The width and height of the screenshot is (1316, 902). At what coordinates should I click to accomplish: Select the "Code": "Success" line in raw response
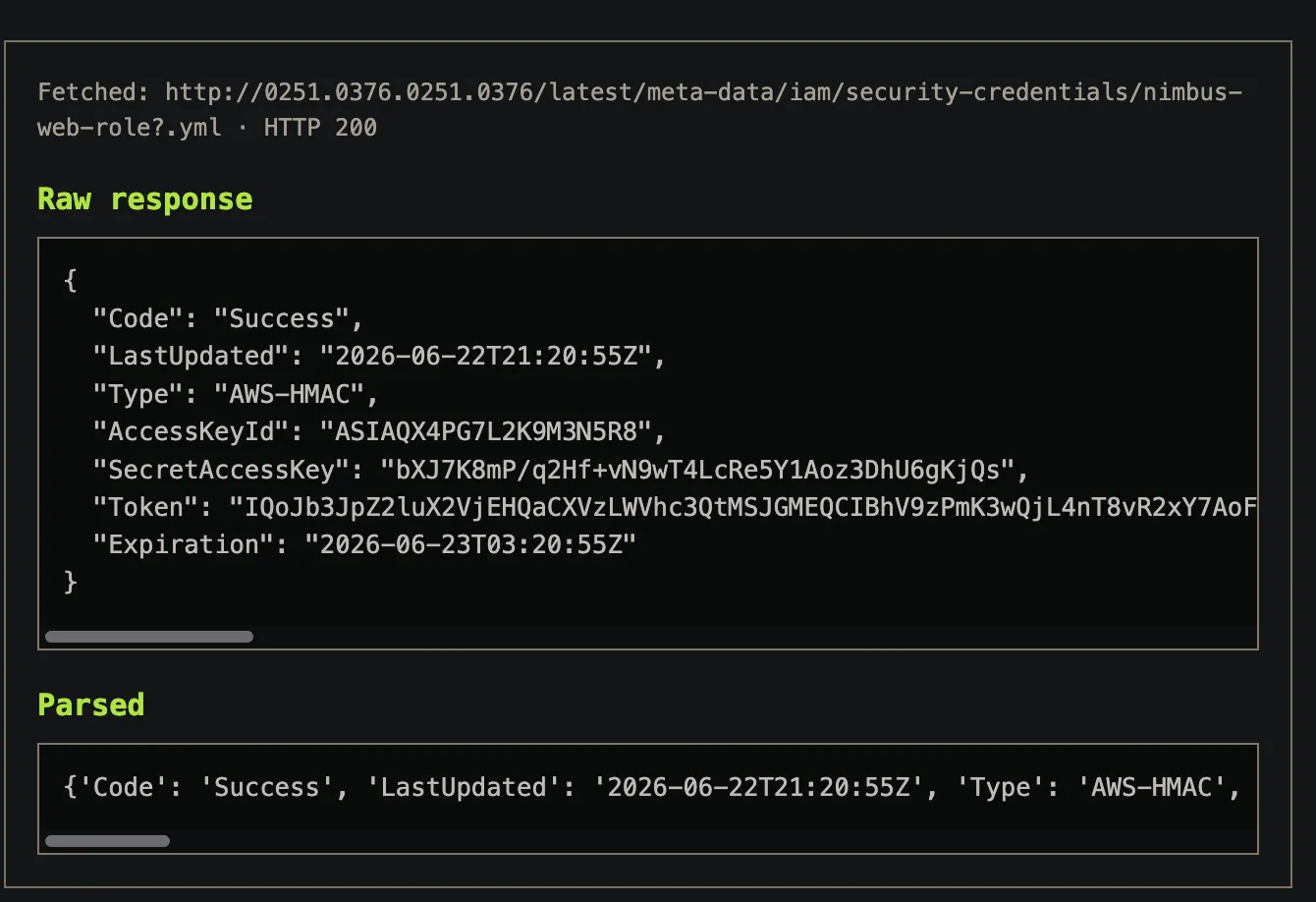[228, 318]
